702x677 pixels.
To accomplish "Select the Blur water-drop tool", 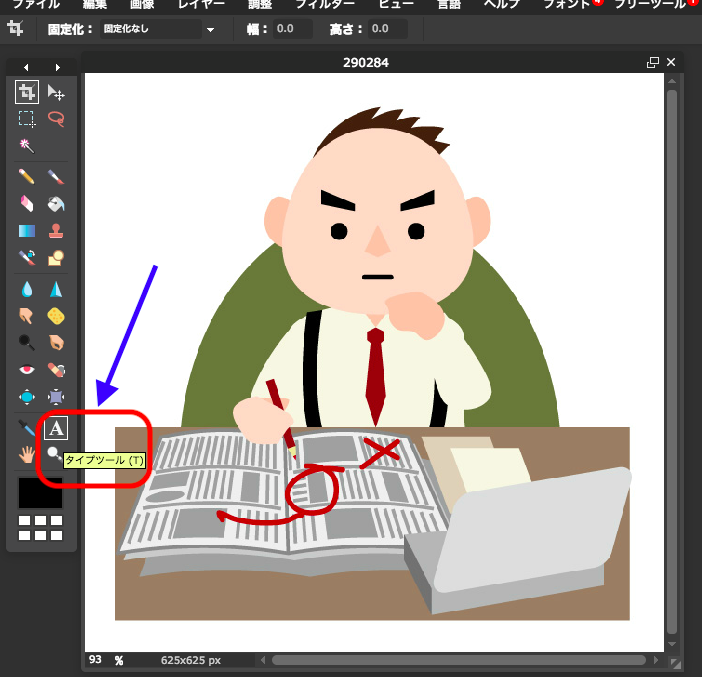I will (27, 289).
